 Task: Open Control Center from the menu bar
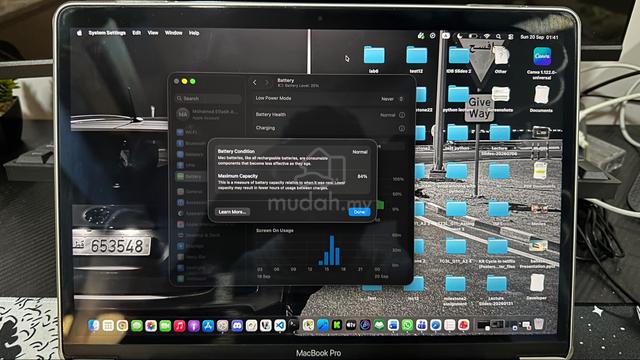click(x=510, y=37)
